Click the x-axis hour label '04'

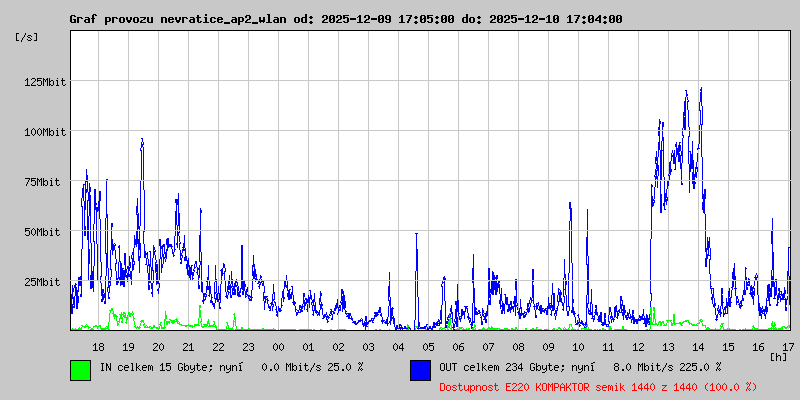pos(398,347)
